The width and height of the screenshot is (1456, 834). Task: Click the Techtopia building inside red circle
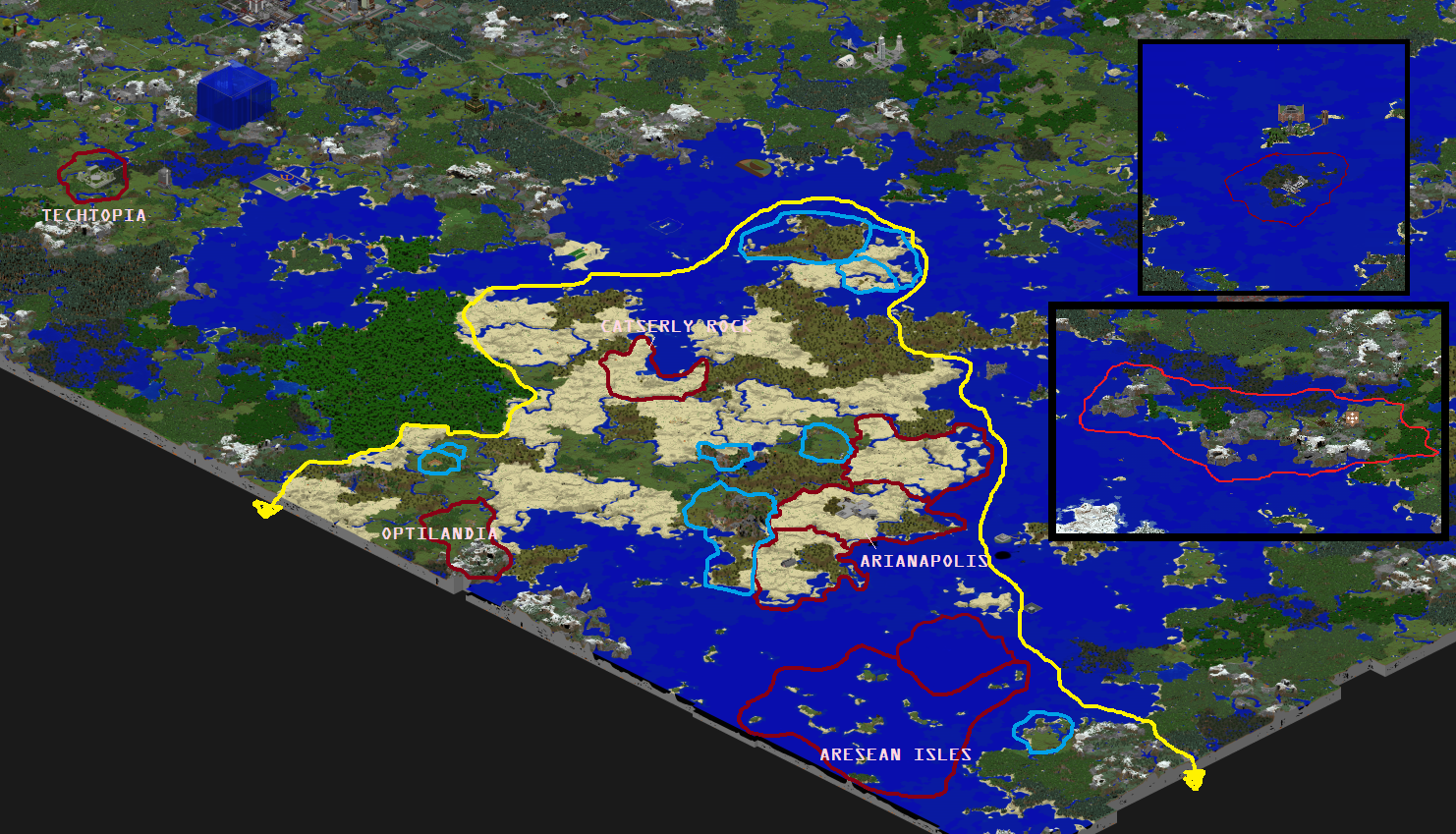[x=93, y=176]
